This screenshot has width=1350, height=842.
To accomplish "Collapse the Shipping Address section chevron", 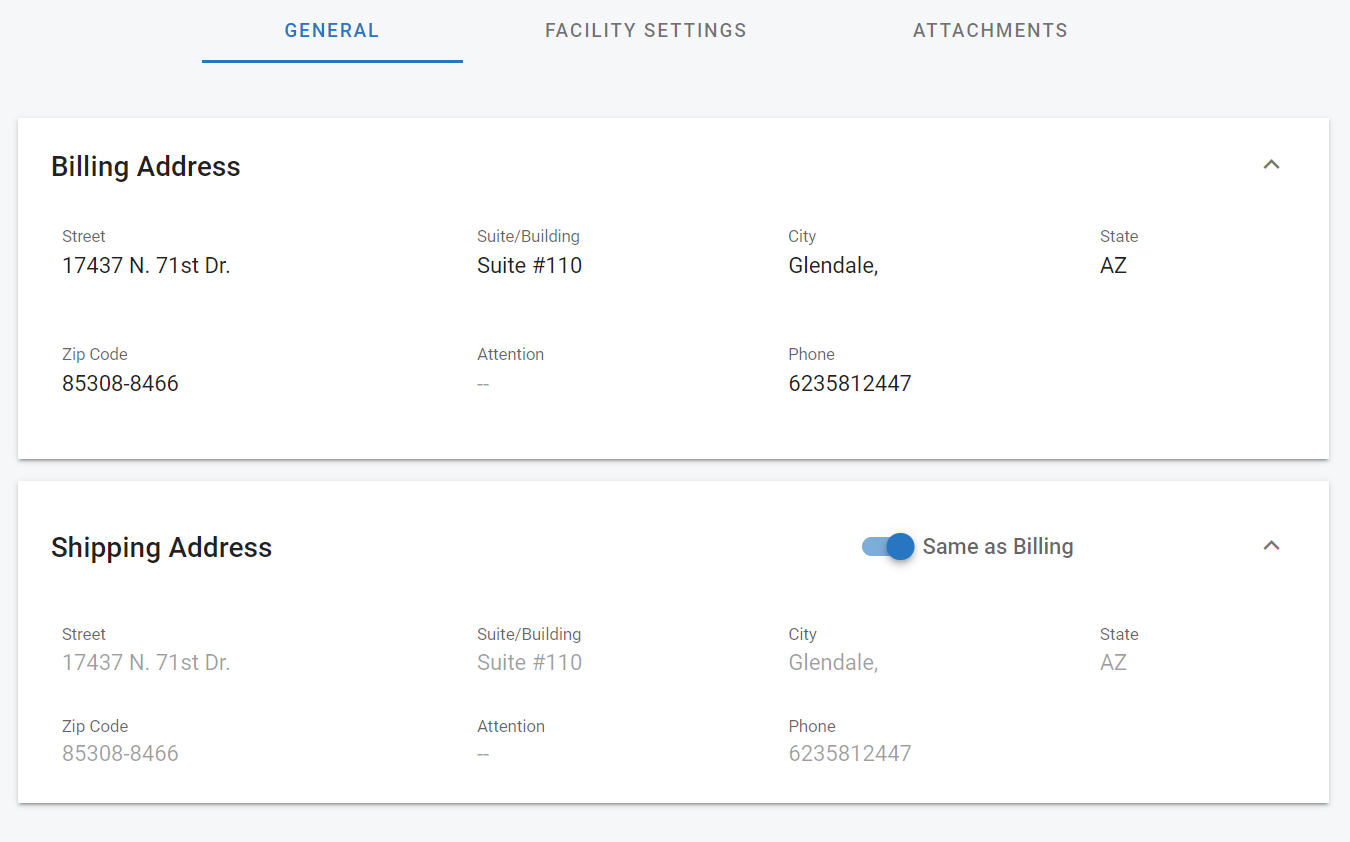I will pos(1271,546).
